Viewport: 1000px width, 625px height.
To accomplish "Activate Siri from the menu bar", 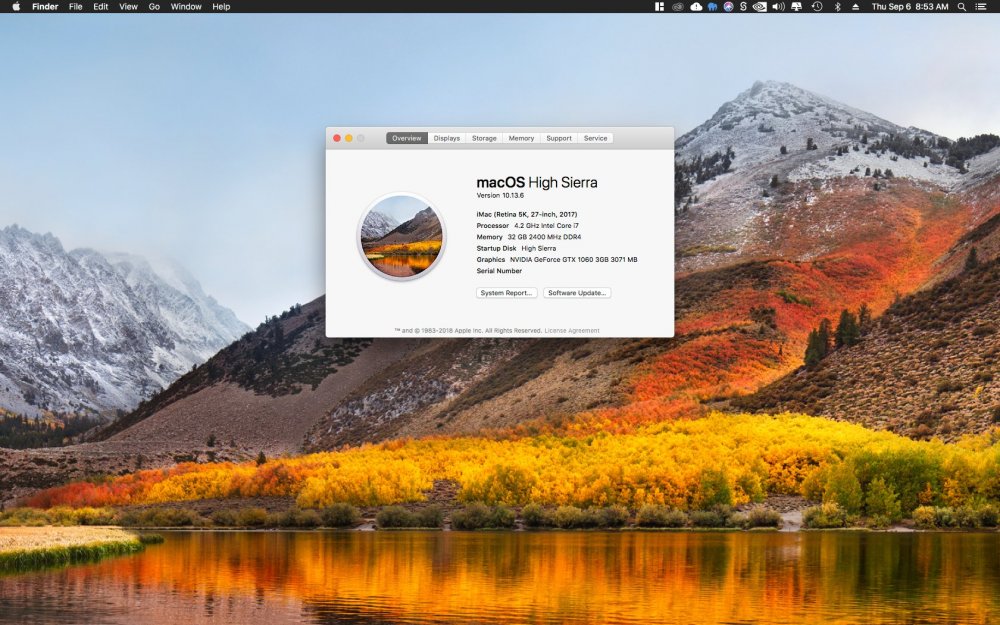I will (728, 6).
